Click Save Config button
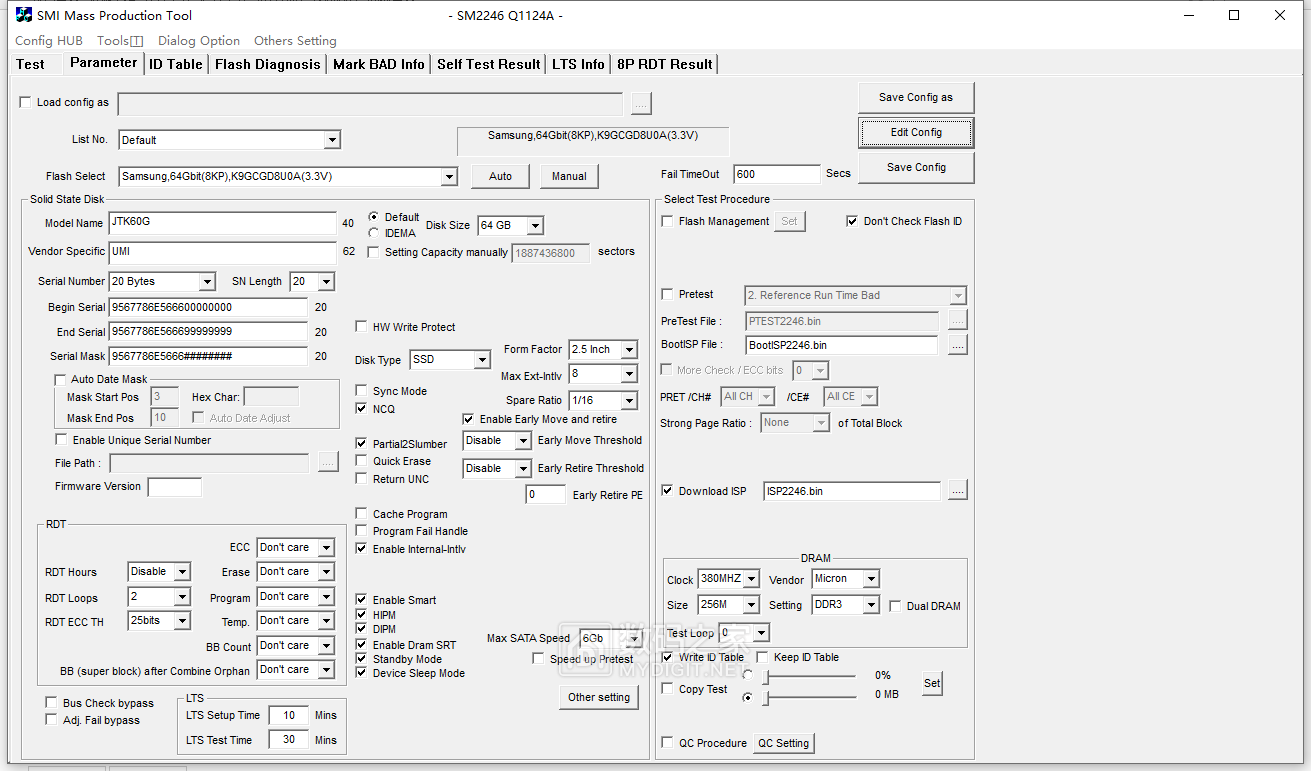This screenshot has height=771, width=1311. point(916,167)
